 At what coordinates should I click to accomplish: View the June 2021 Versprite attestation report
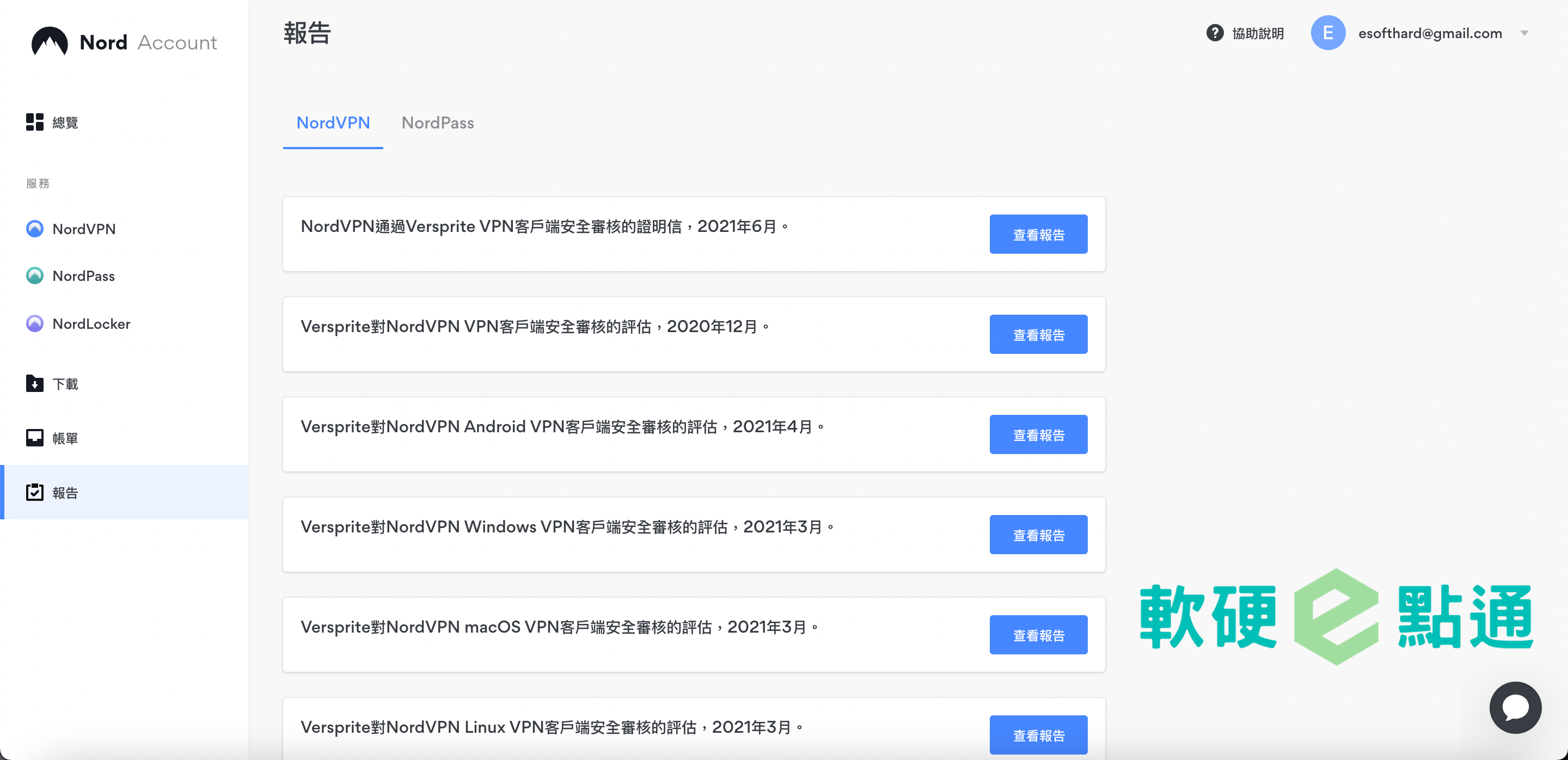point(1038,234)
